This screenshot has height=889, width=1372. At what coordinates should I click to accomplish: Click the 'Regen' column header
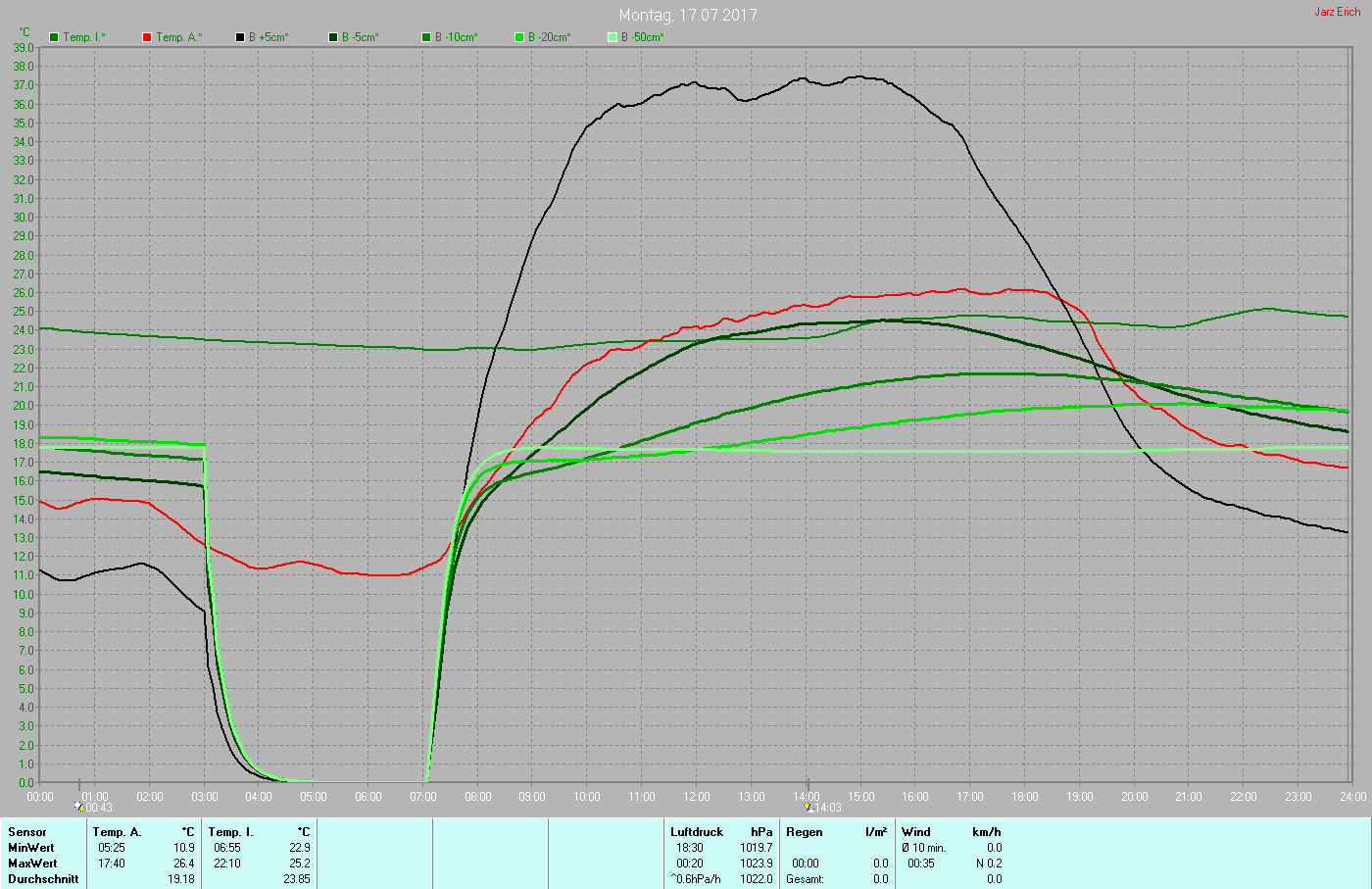tap(805, 832)
